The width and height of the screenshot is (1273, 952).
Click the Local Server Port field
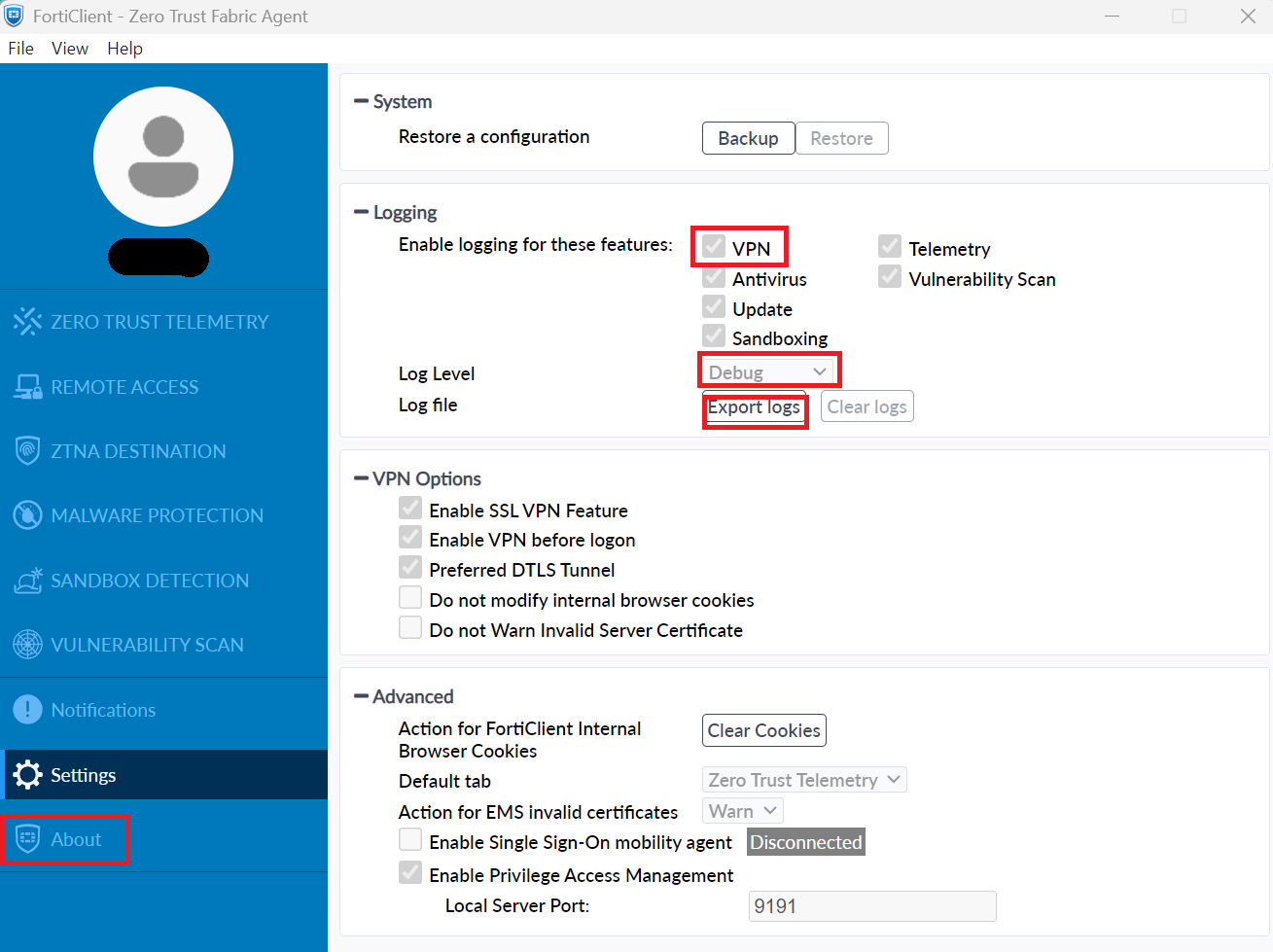[872, 906]
